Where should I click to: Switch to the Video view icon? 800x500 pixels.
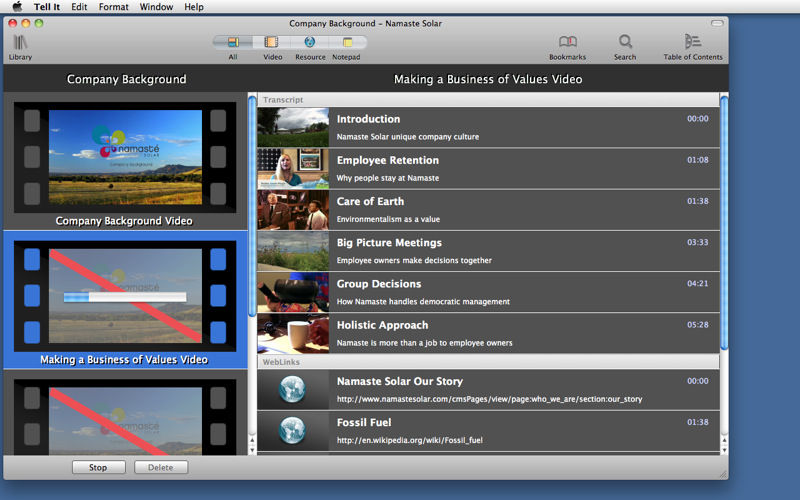coord(271,42)
